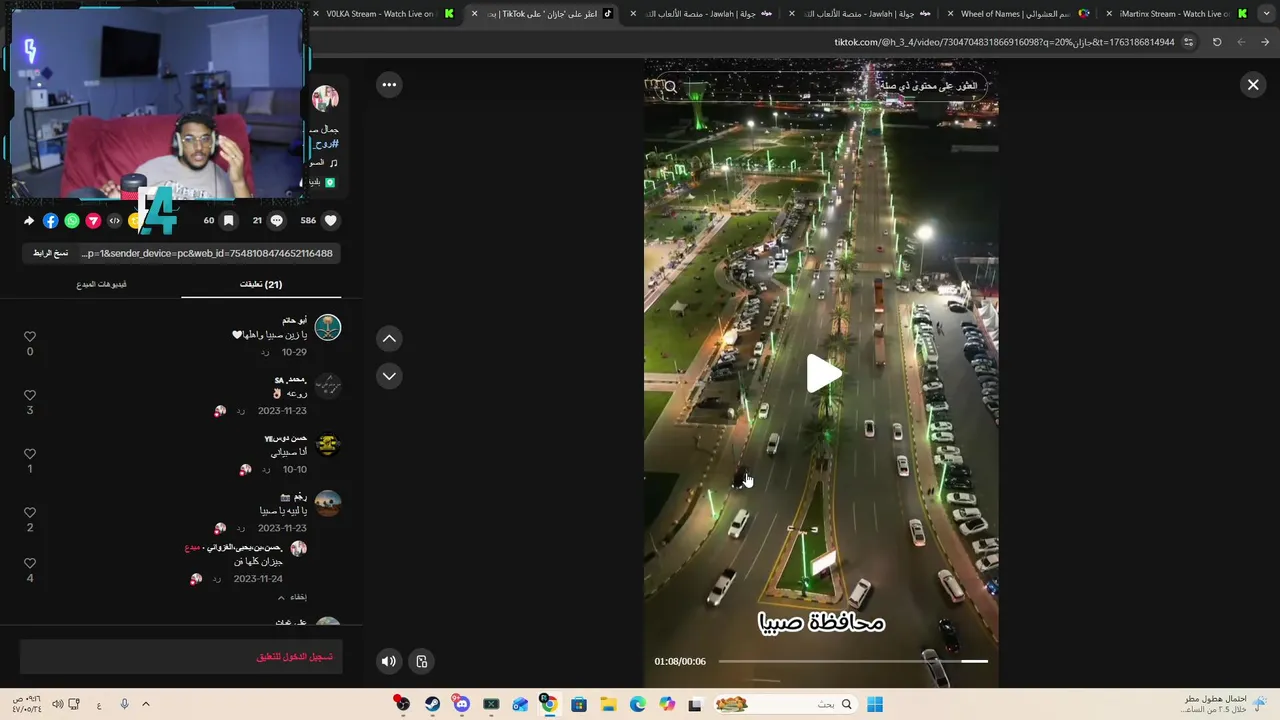Open the weather widget on the taskbar
Viewport: 1280px width, 720px height.
point(1224,704)
